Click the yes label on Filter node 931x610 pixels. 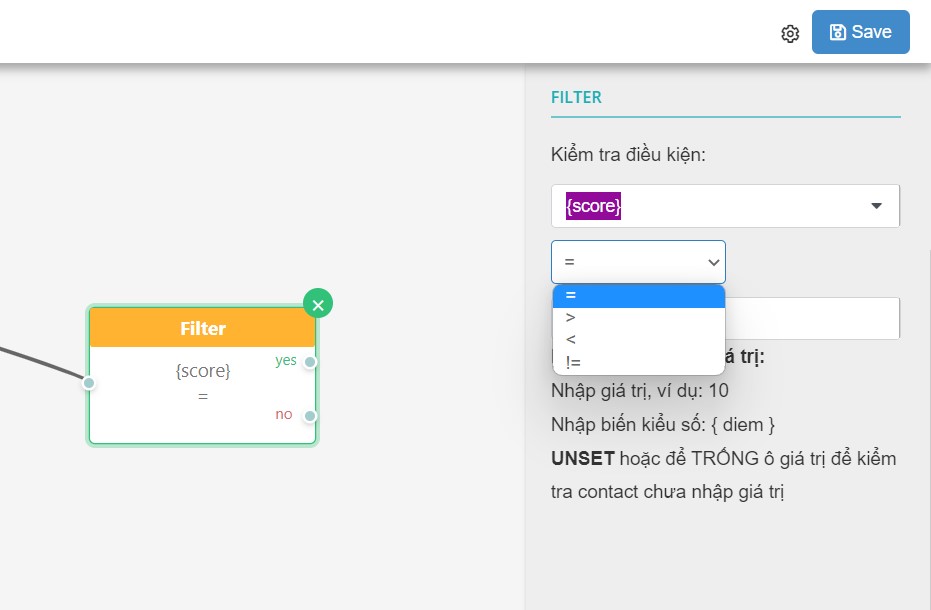pyautogui.click(x=286, y=361)
